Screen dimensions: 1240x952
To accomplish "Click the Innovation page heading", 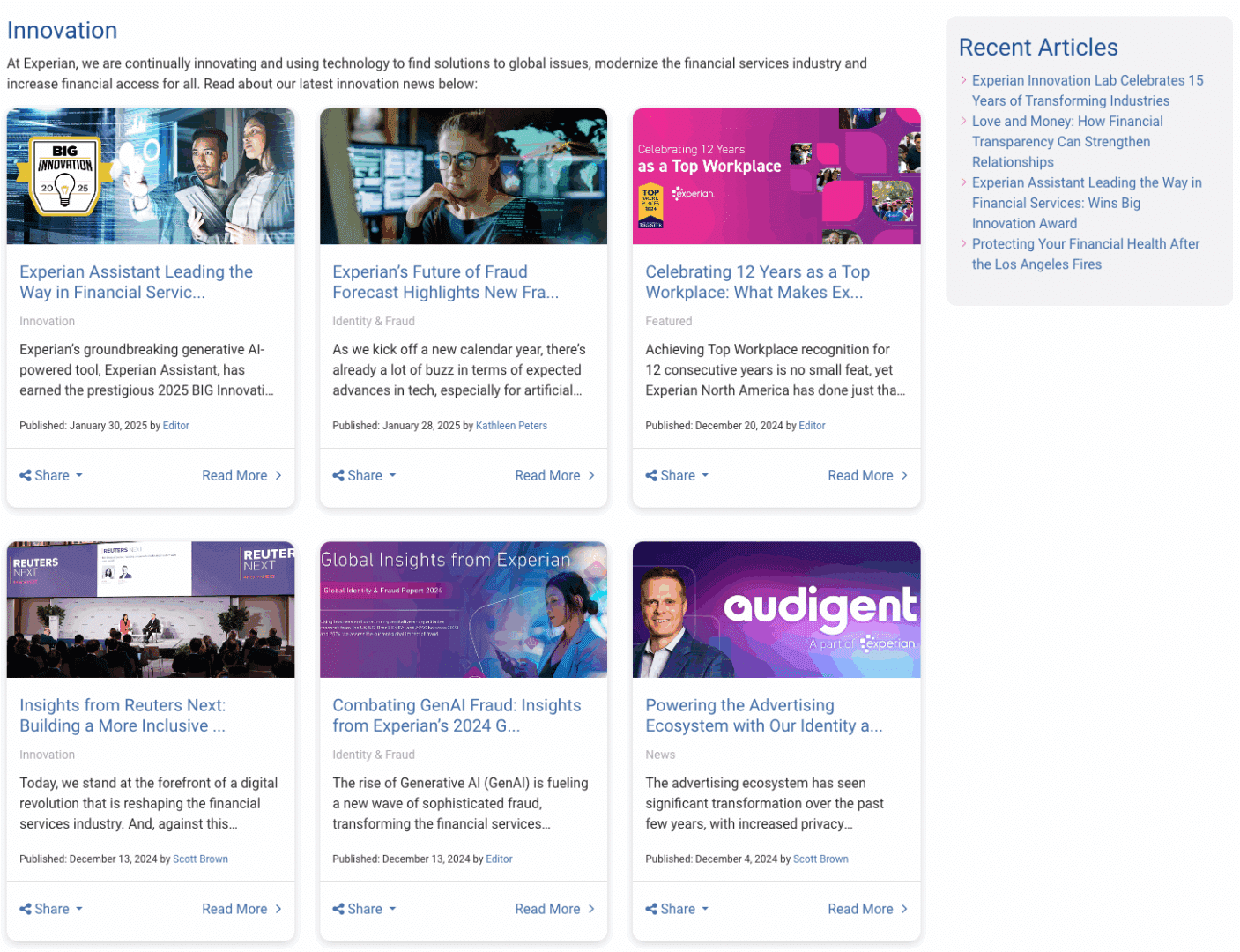I will (x=62, y=31).
